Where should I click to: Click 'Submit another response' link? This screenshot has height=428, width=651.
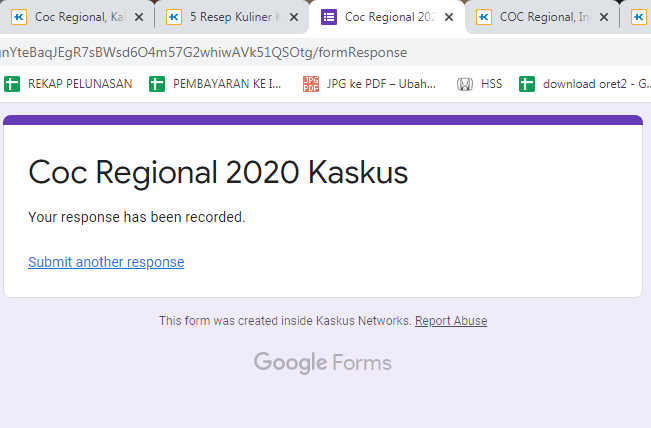[x=106, y=262]
